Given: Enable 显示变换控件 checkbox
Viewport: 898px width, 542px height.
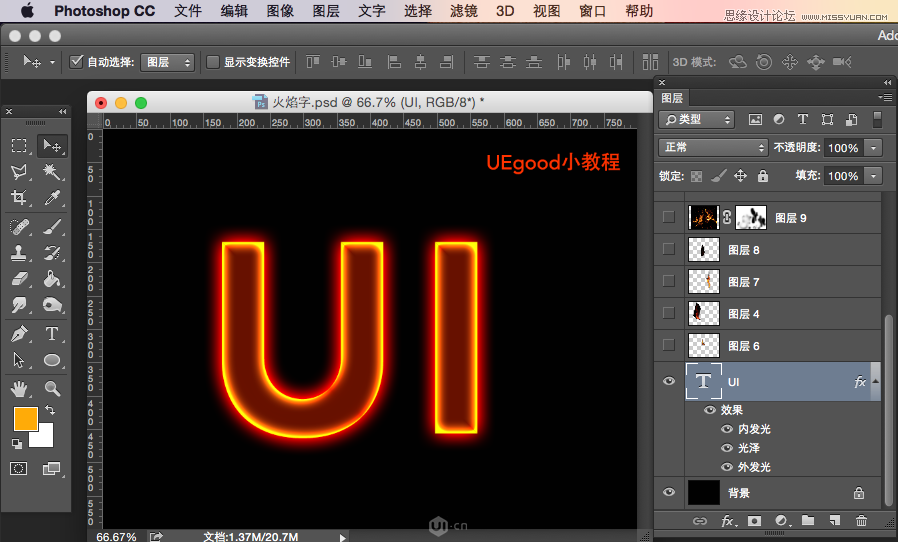Looking at the screenshot, I should pyautogui.click(x=212, y=61).
